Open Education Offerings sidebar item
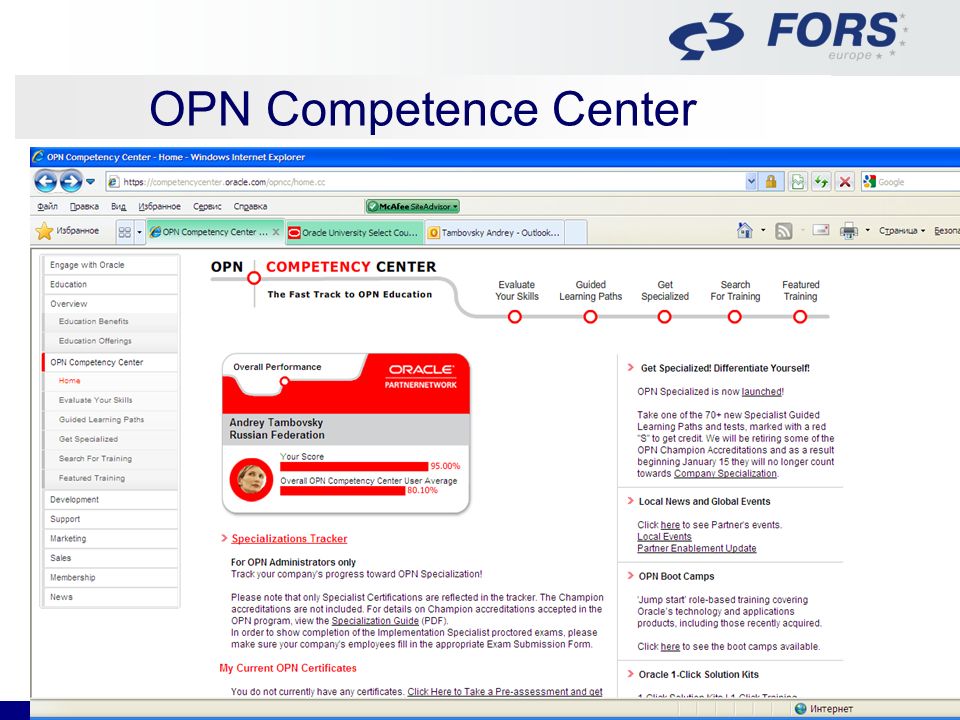This screenshot has width=960, height=720. [110, 341]
